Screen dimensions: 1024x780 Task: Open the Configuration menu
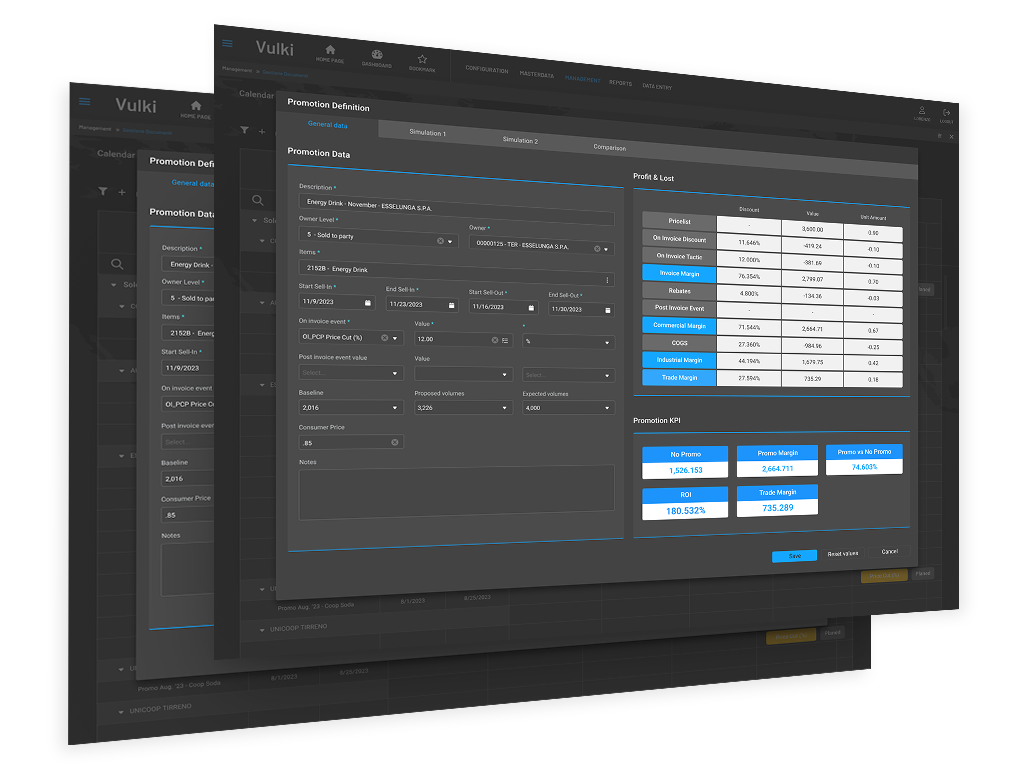pos(487,69)
